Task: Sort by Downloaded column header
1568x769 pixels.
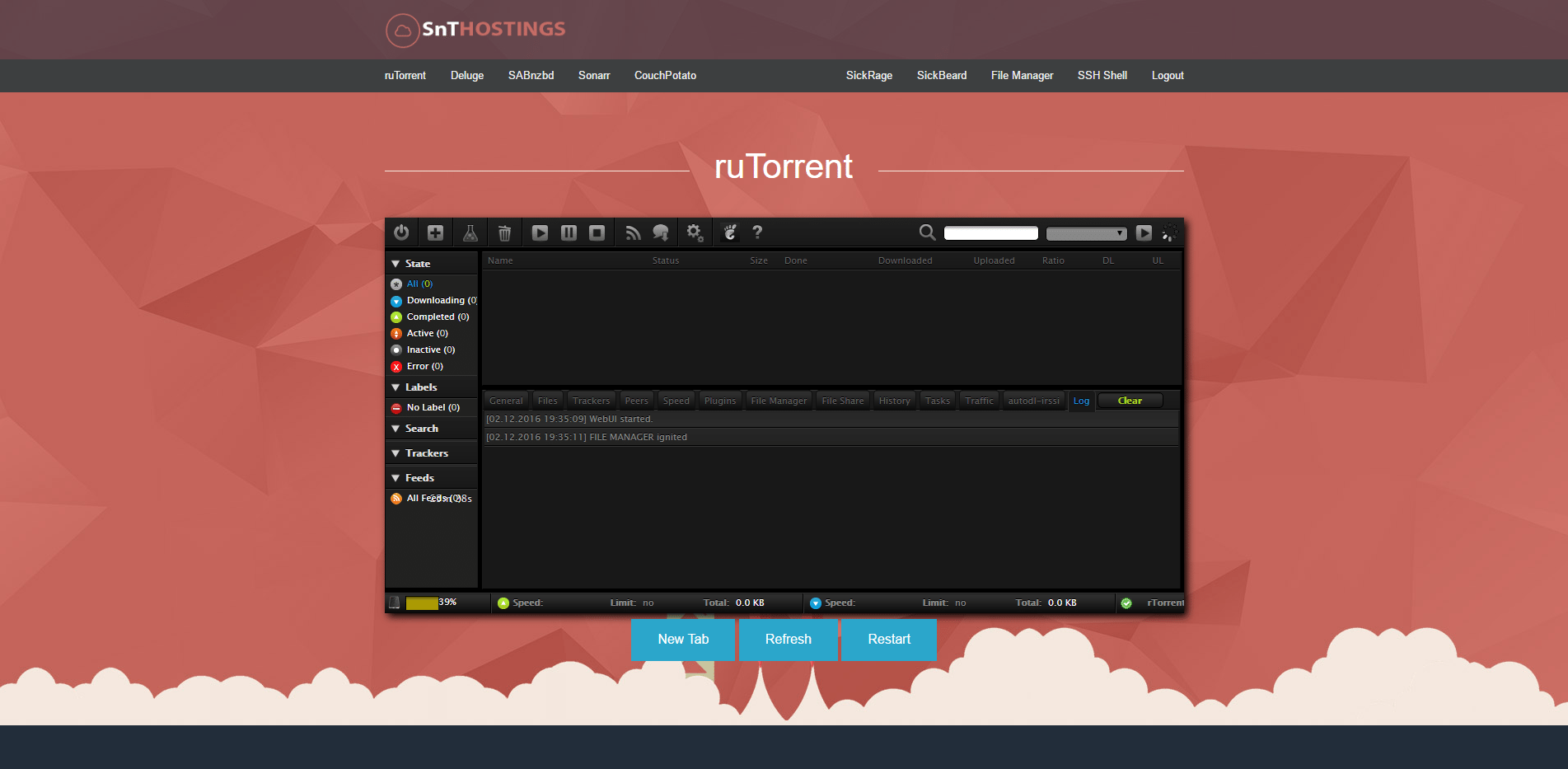Action: (x=906, y=260)
